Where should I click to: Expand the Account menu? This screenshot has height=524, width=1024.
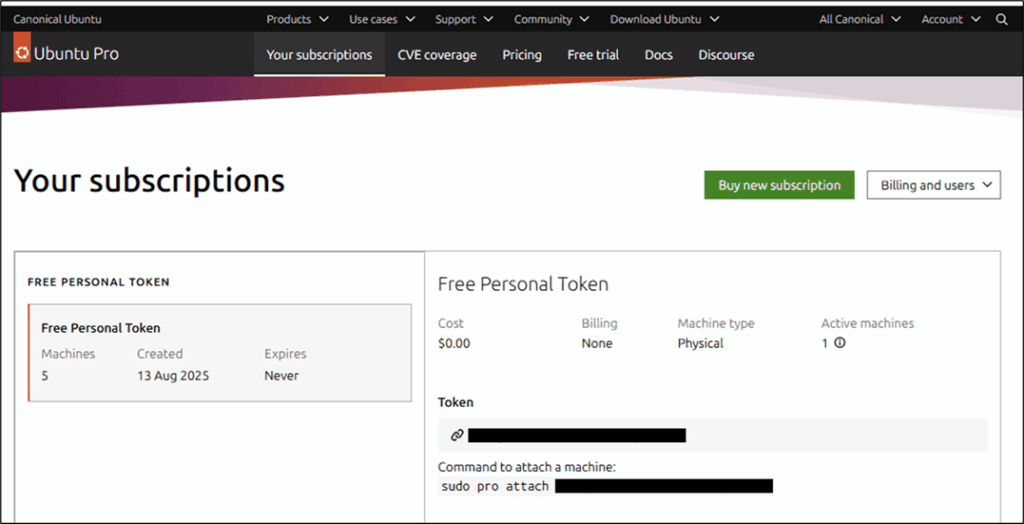[950, 20]
